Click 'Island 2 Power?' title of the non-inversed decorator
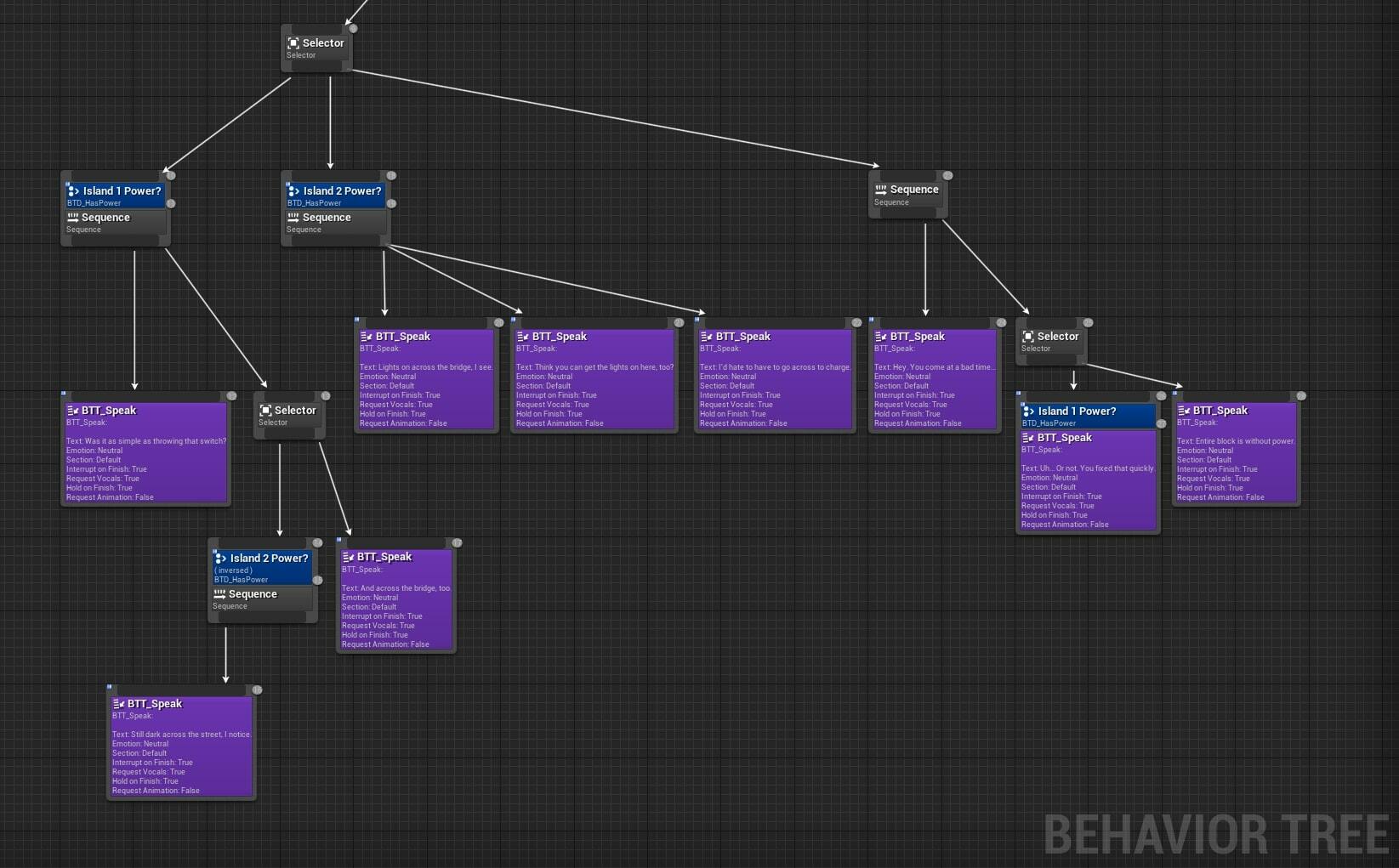 click(x=343, y=191)
